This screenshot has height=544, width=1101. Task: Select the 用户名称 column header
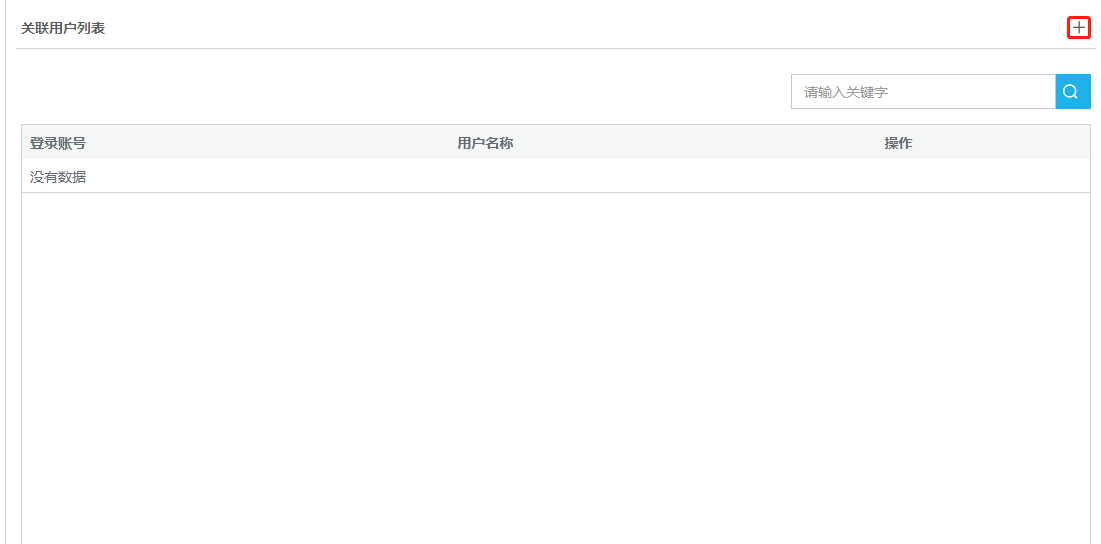[x=485, y=143]
